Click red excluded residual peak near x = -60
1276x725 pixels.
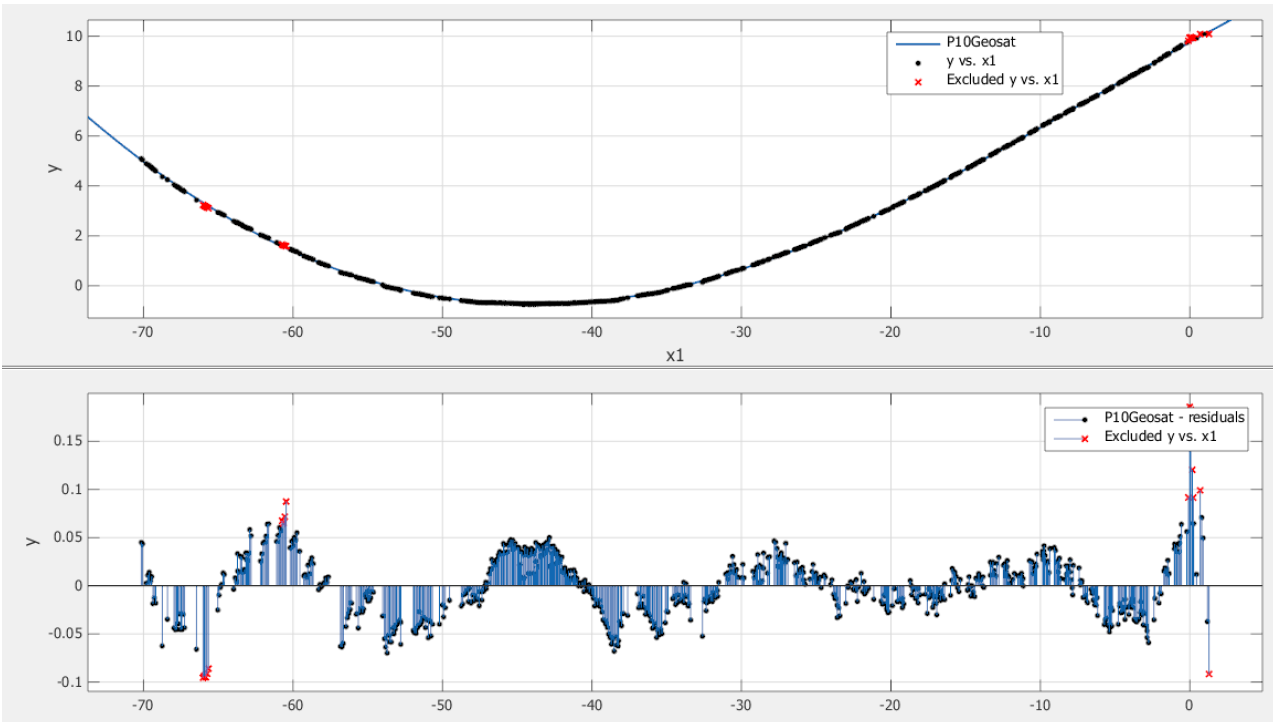click(x=286, y=502)
